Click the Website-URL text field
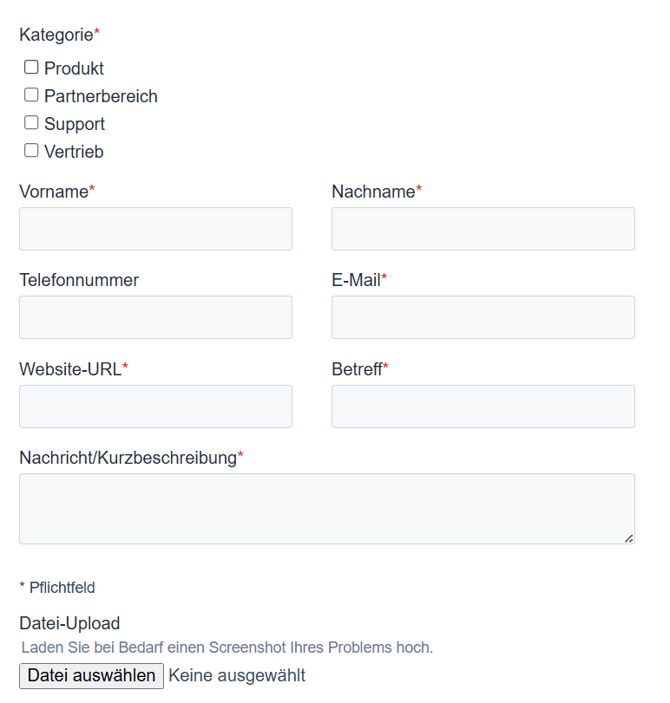Viewport: 670px width, 703px height. [156, 407]
